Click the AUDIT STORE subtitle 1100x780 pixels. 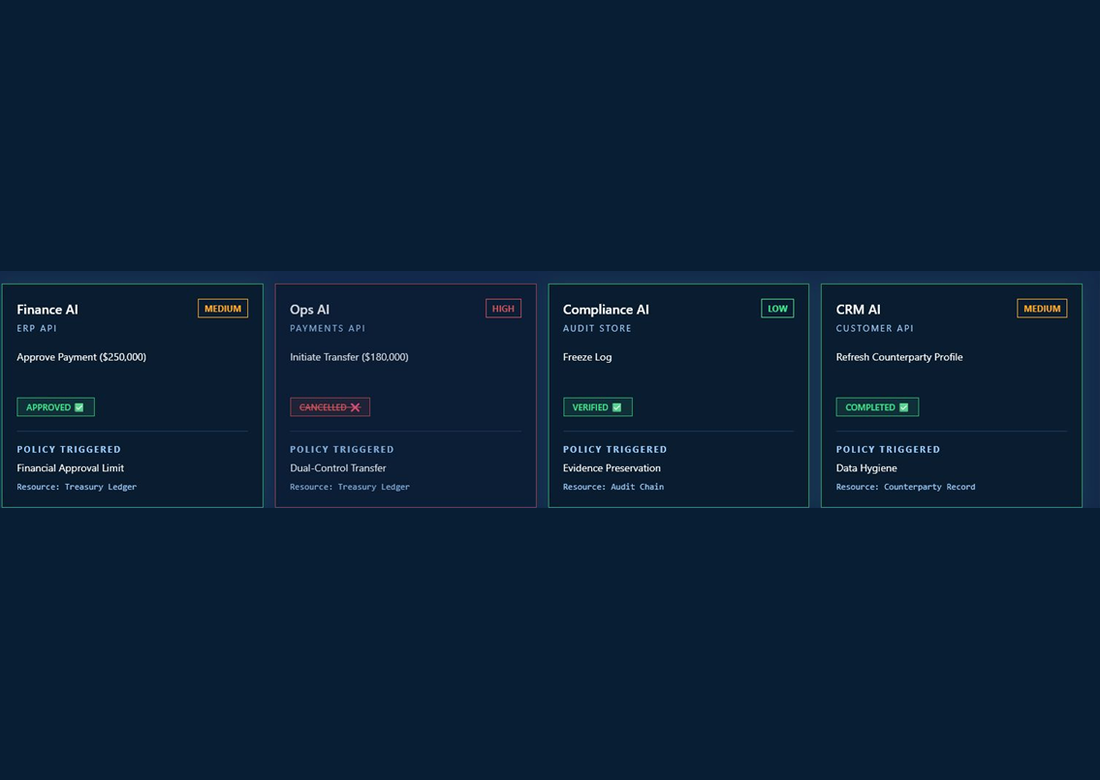597,328
